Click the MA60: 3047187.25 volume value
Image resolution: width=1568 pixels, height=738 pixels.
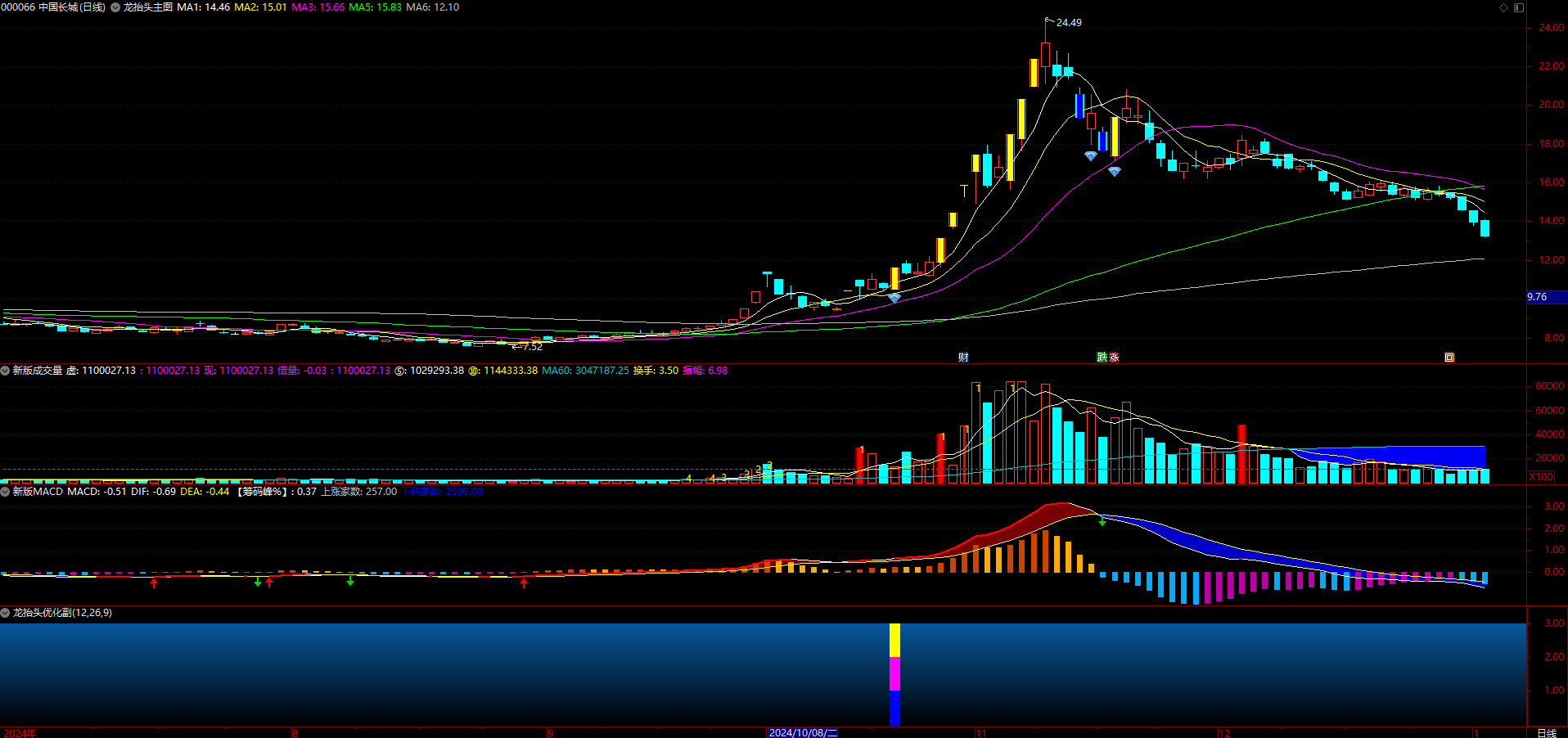coord(586,371)
